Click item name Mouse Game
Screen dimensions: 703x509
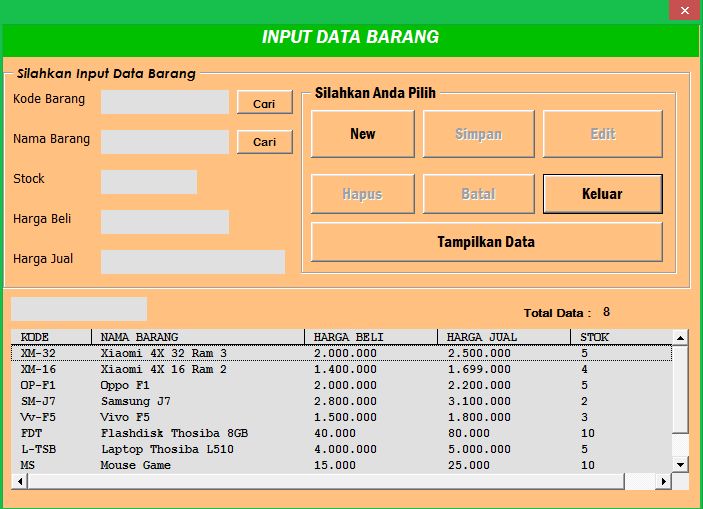click(135, 465)
